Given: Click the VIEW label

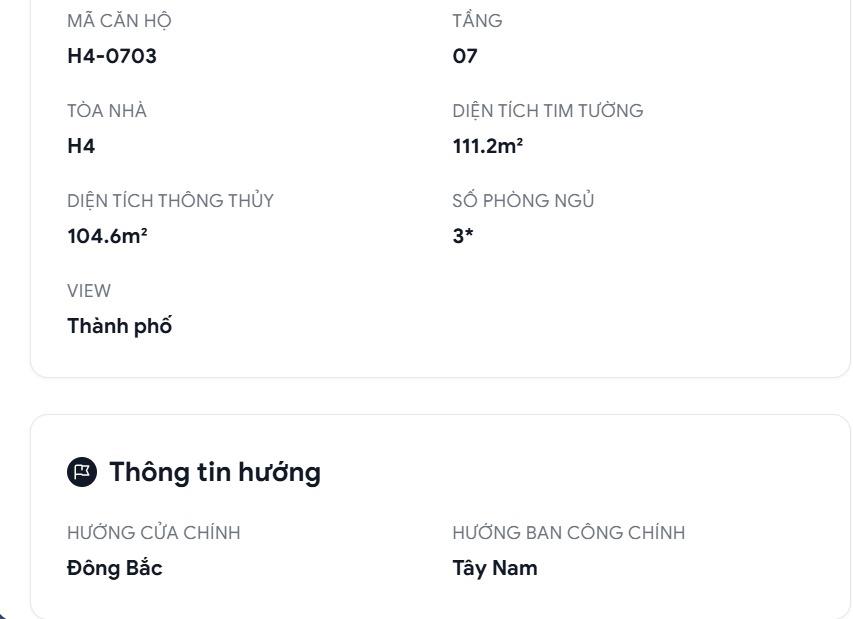Looking at the screenshot, I should point(89,291).
